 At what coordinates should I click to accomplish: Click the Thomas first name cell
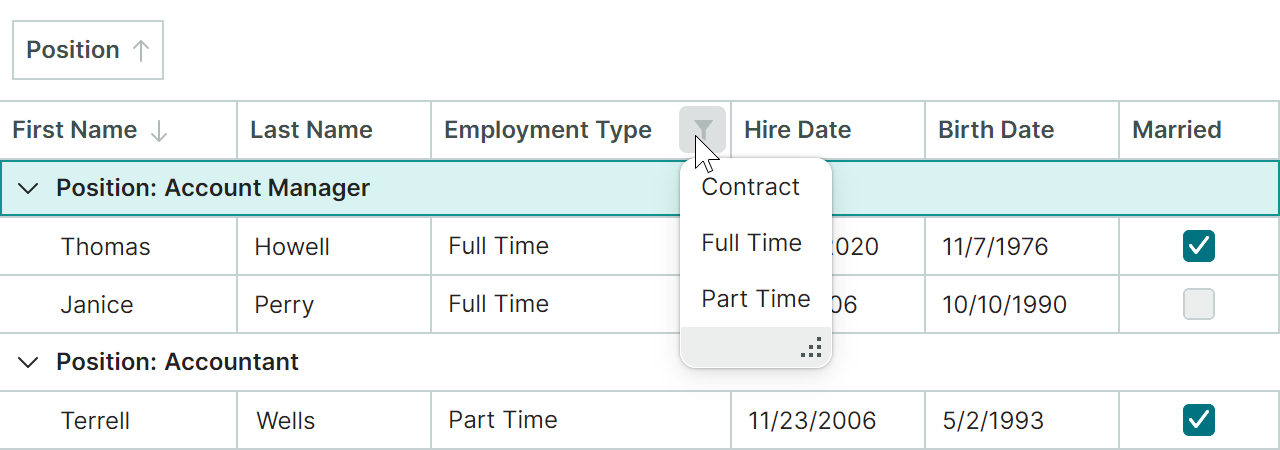point(106,247)
